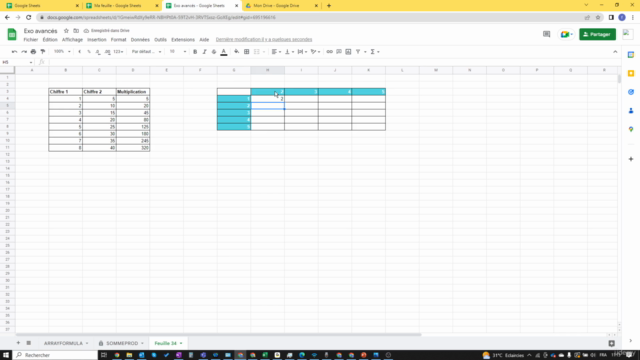Open the zoom level dropdown
Image resolution: width=640 pixels, height=360 pixels.
62,52
